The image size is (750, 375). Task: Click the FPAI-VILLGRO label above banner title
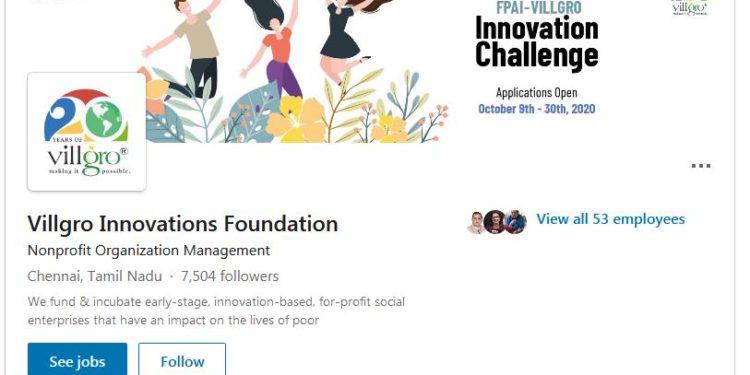tap(537, 7)
